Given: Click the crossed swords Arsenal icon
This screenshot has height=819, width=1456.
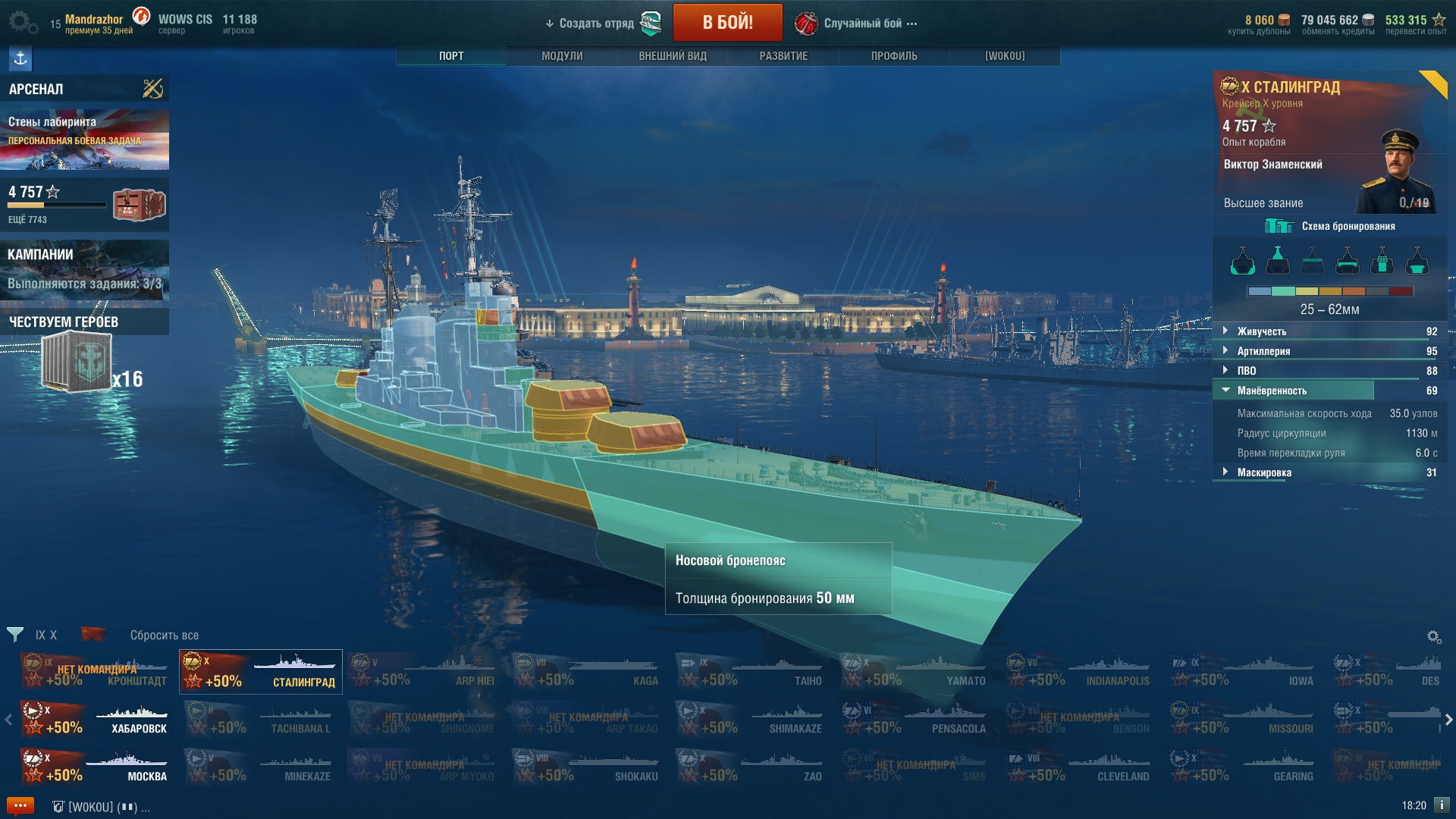Looking at the screenshot, I should [153, 89].
